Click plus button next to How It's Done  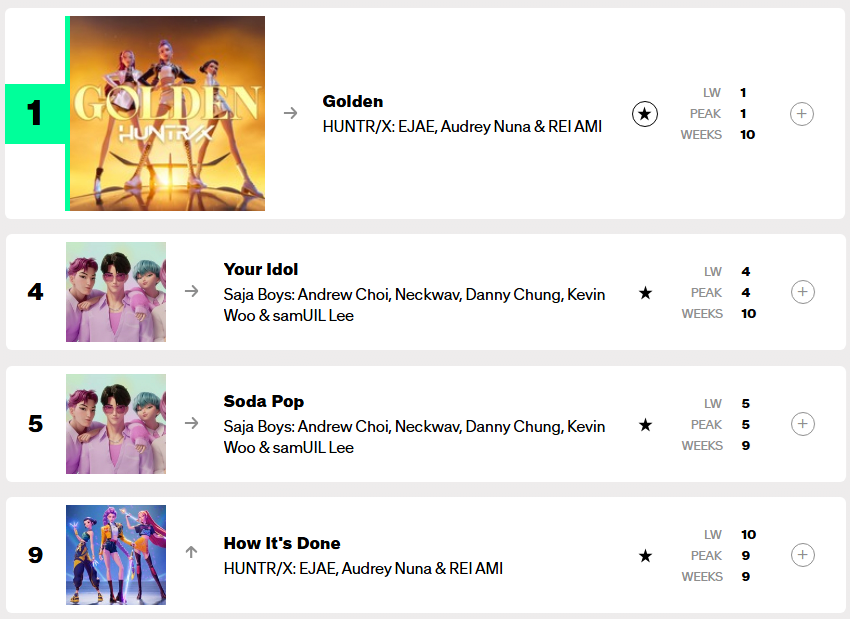[x=801, y=555]
